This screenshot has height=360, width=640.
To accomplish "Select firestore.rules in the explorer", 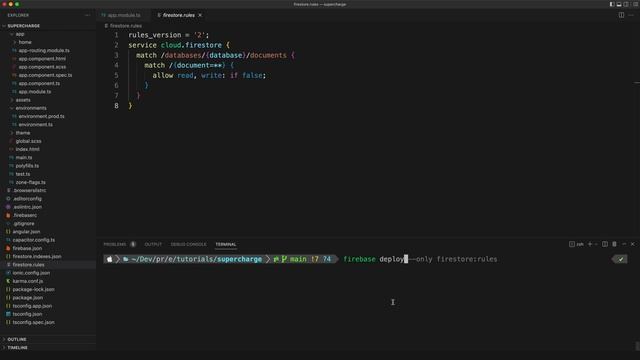I will point(28,264).
